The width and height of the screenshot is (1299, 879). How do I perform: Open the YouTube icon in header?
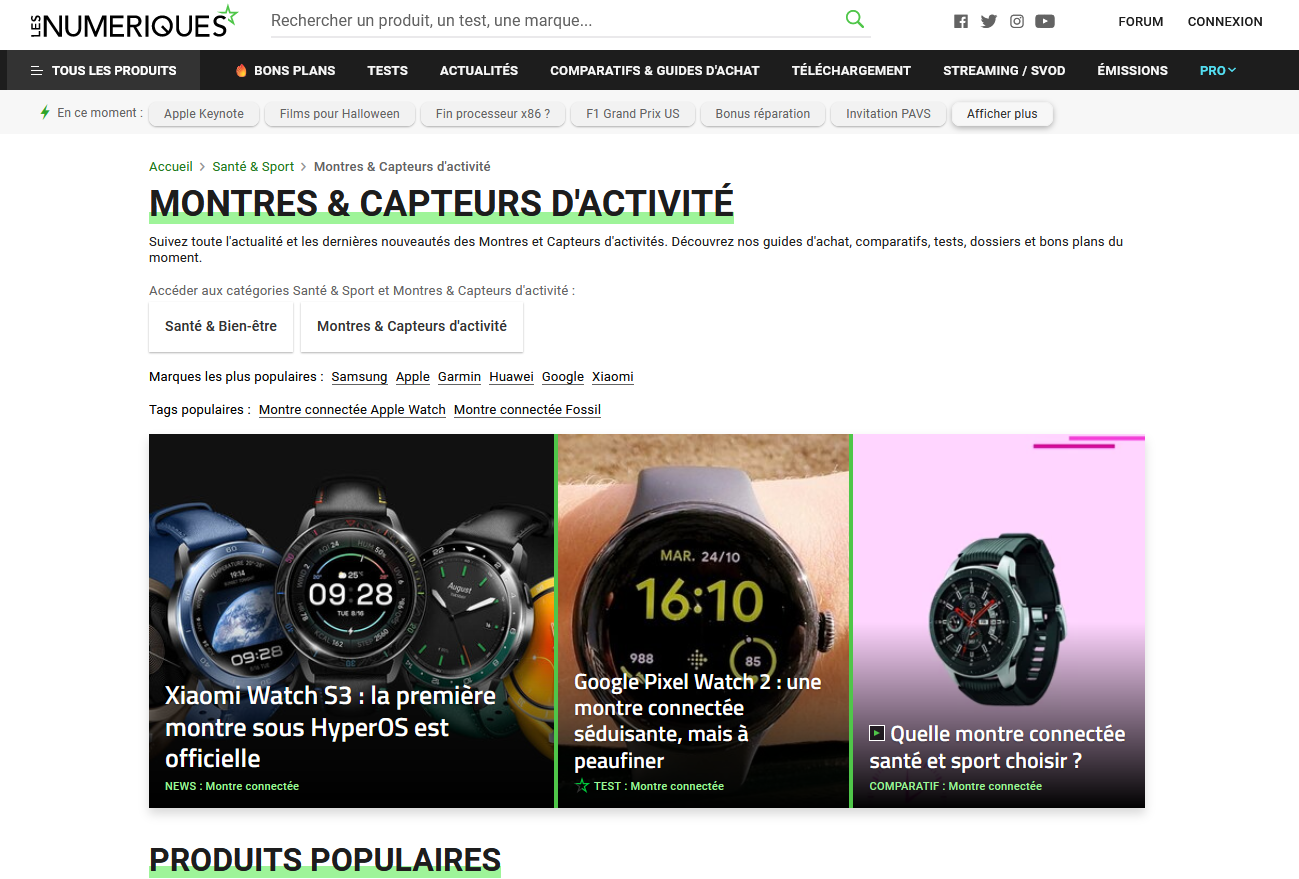click(x=1045, y=21)
